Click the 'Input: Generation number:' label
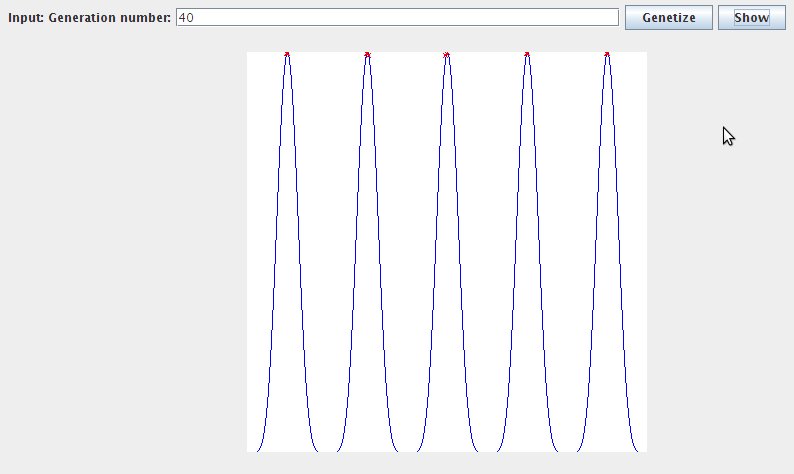 89,18
